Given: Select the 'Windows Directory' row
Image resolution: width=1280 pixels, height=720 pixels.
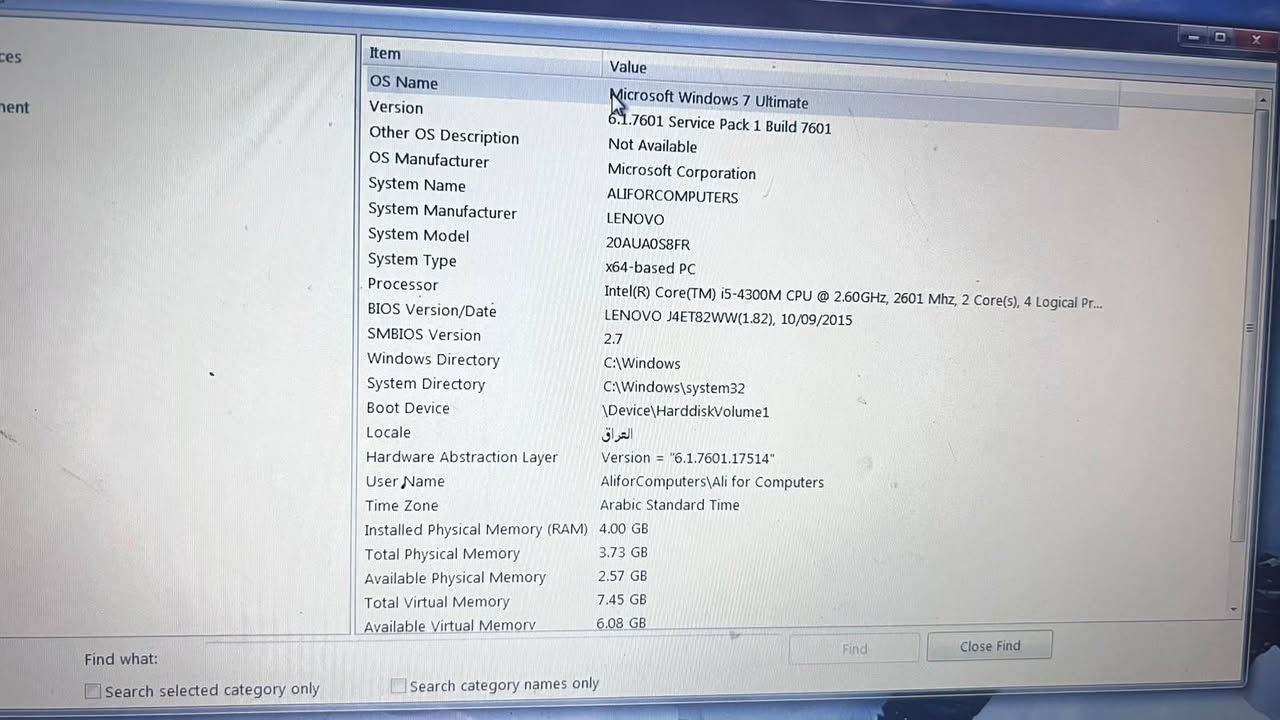Looking at the screenshot, I should 433,359.
